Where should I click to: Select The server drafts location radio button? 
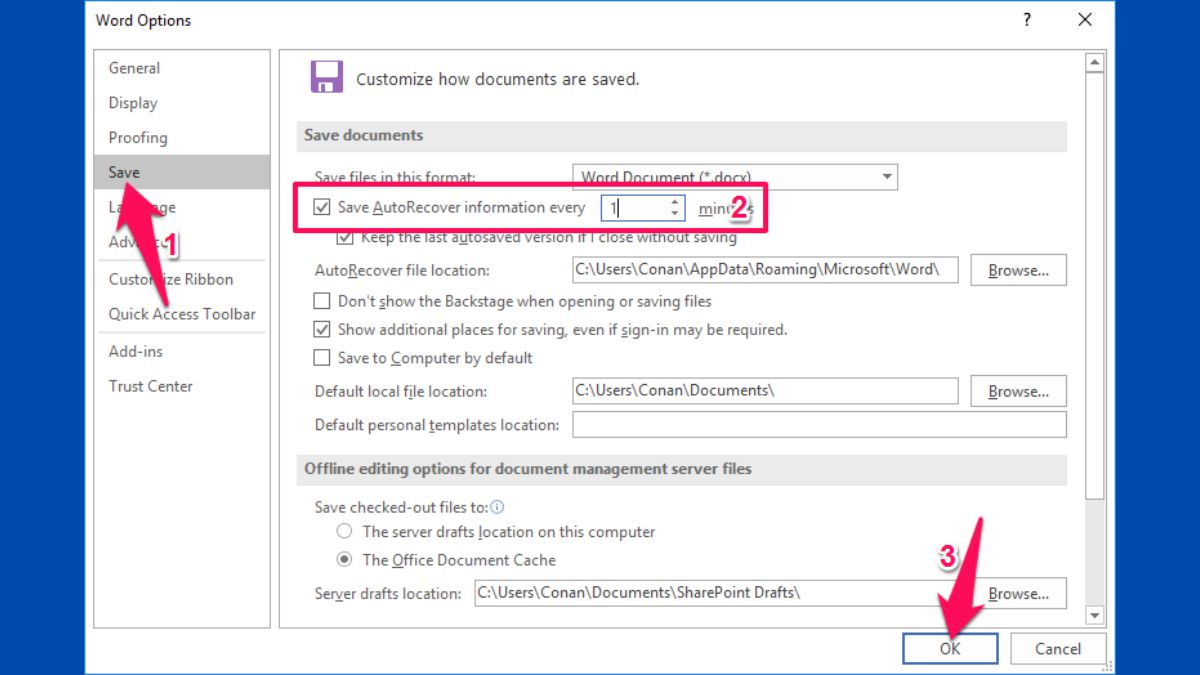point(344,532)
